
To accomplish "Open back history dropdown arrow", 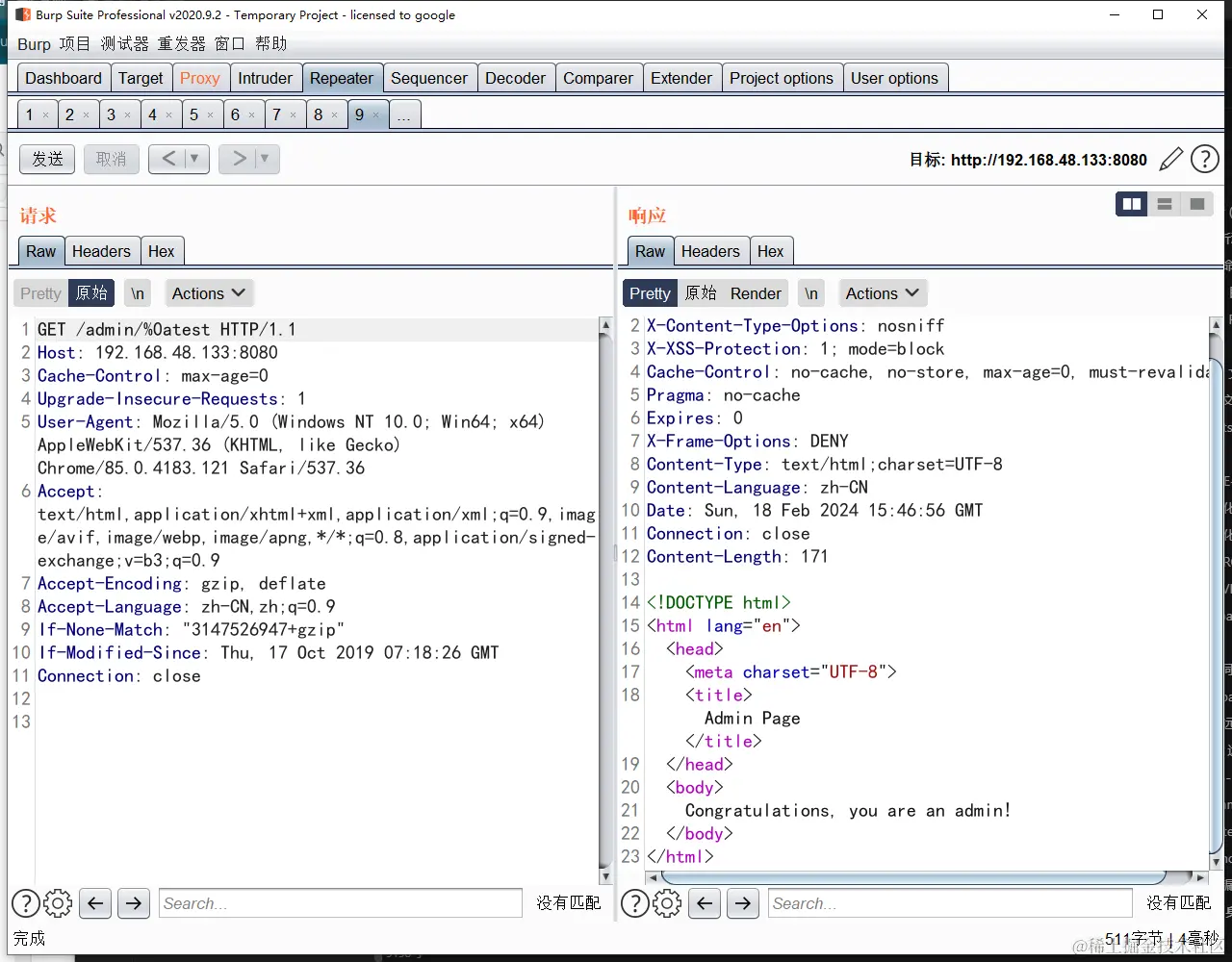I will pyautogui.click(x=194, y=159).
